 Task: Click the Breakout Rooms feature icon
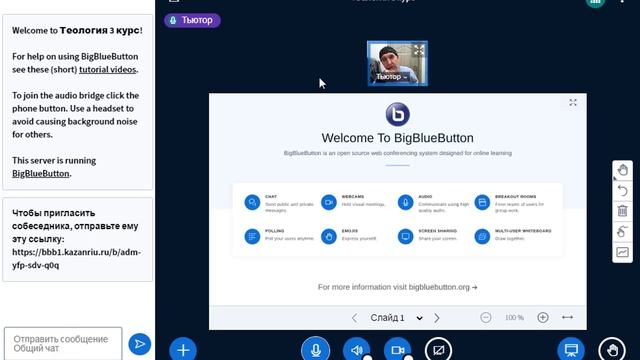[x=482, y=202]
